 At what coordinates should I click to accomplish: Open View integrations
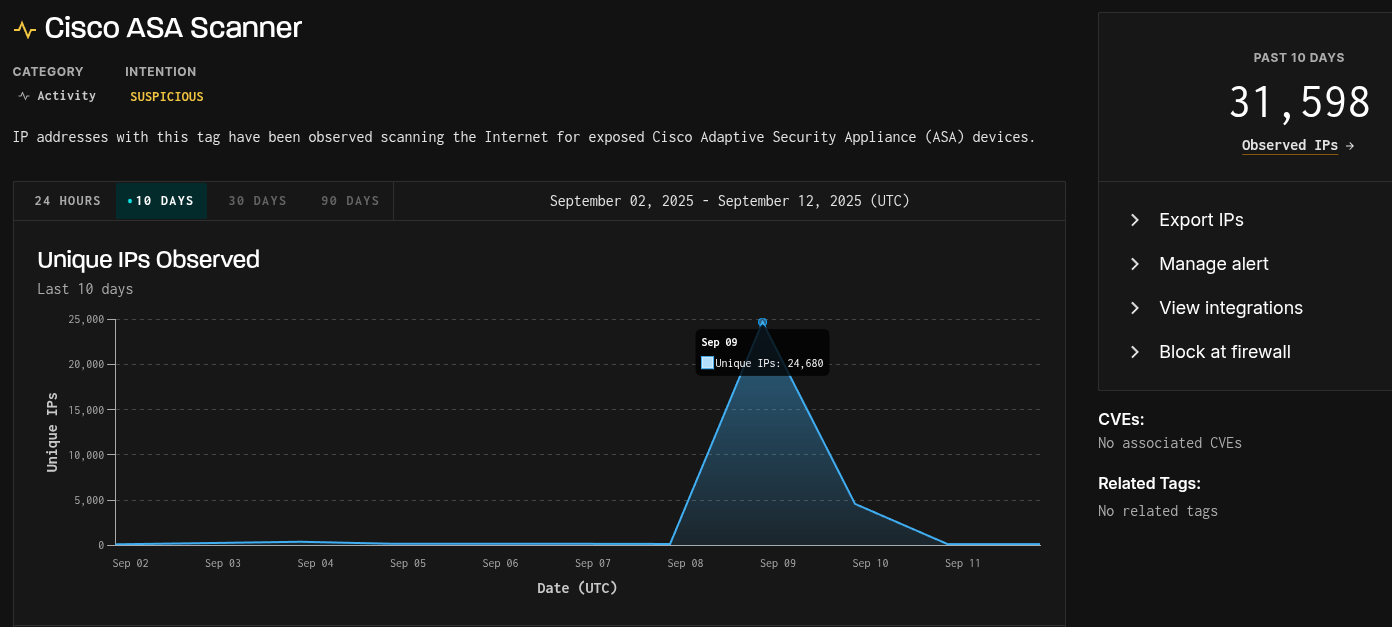click(1231, 307)
